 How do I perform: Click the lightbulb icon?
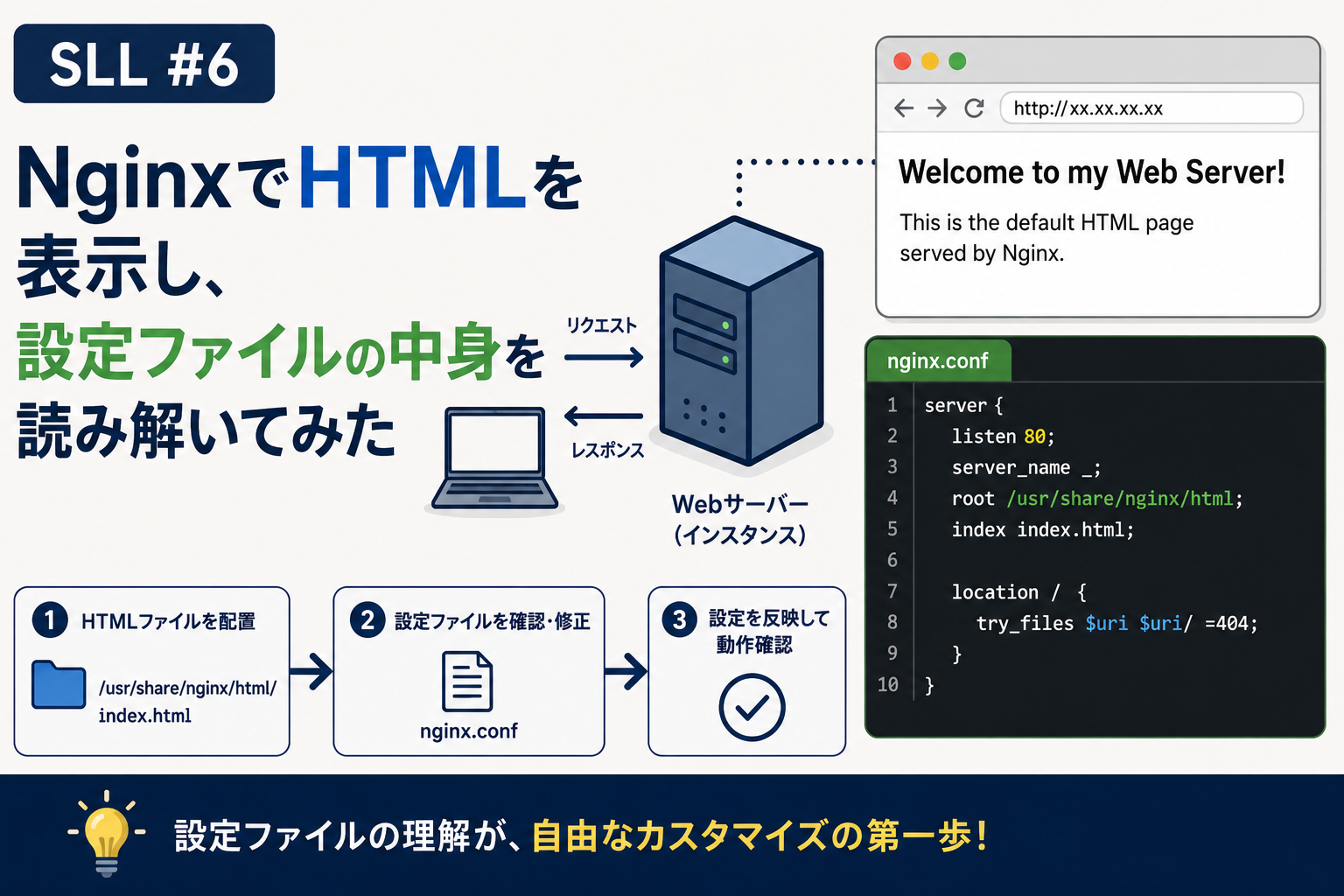tap(107, 833)
